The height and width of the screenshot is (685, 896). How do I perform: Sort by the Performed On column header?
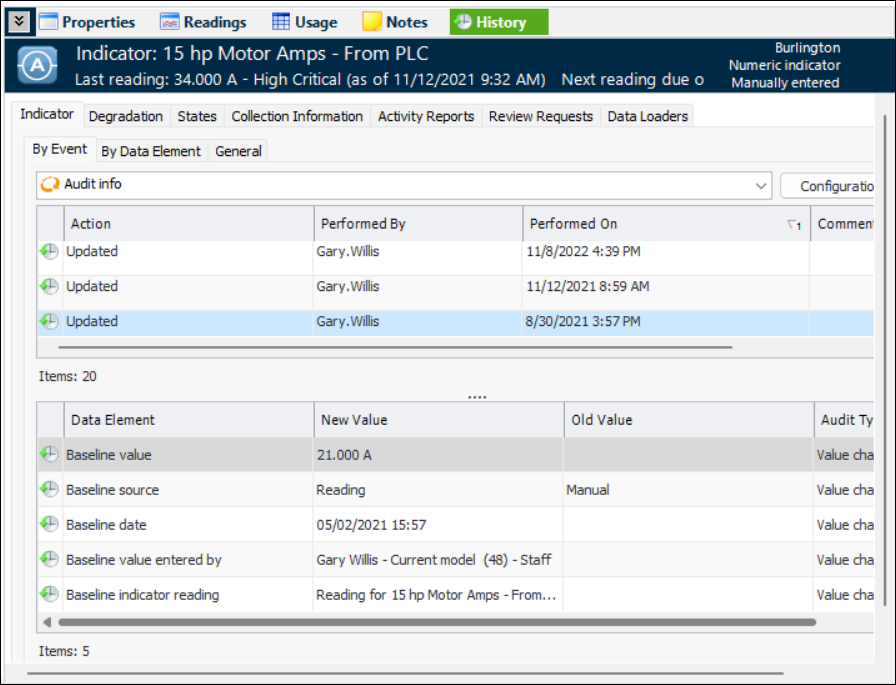coord(666,224)
